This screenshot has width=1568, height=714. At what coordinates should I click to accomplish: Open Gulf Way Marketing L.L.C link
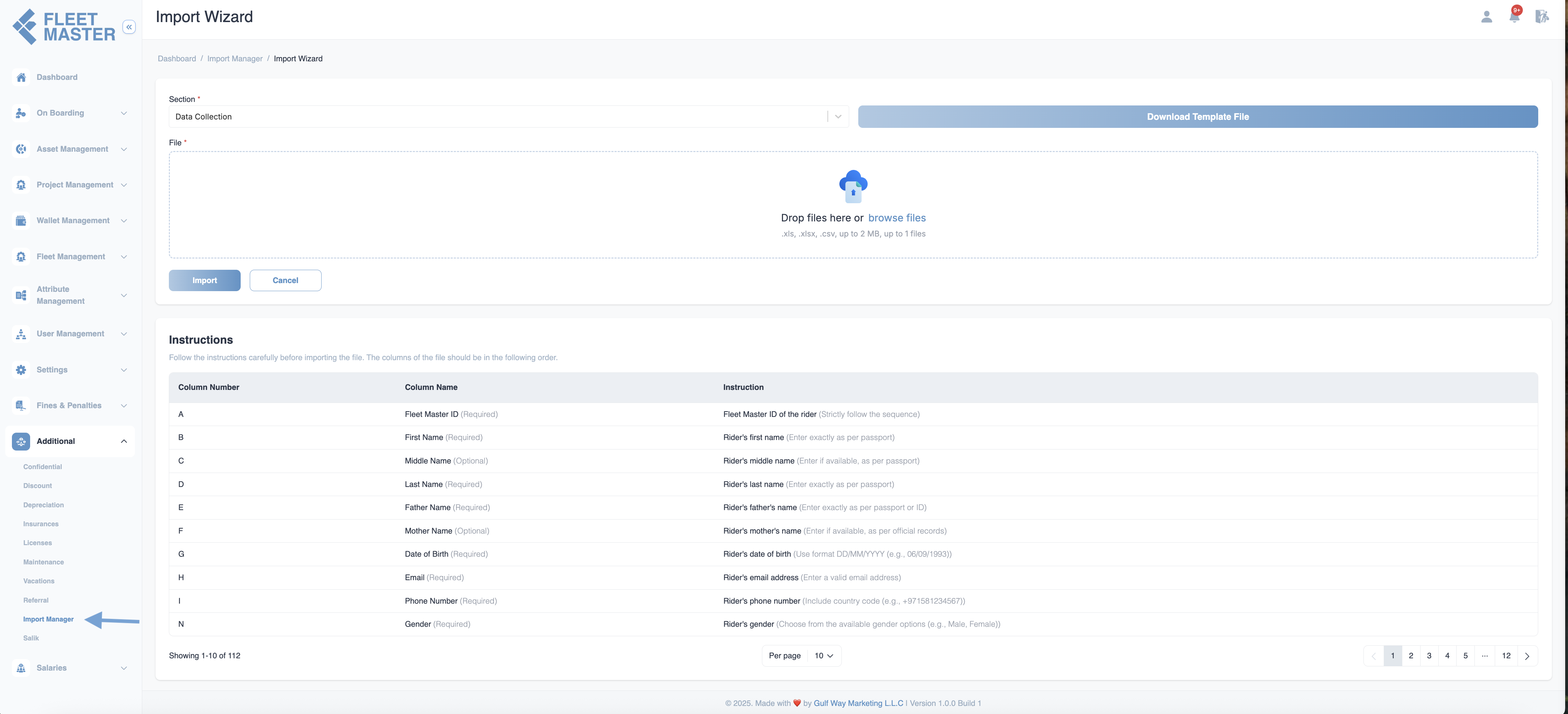858,703
